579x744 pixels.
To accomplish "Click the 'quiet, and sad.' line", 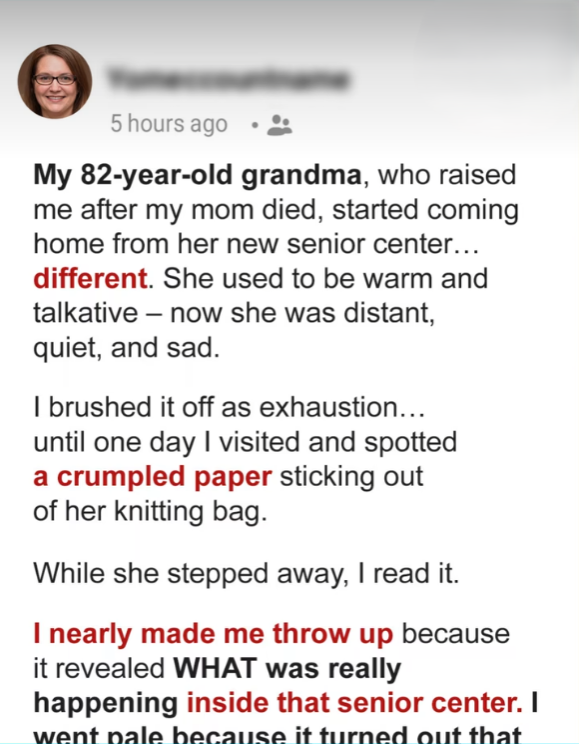I will pyautogui.click(x=127, y=348).
